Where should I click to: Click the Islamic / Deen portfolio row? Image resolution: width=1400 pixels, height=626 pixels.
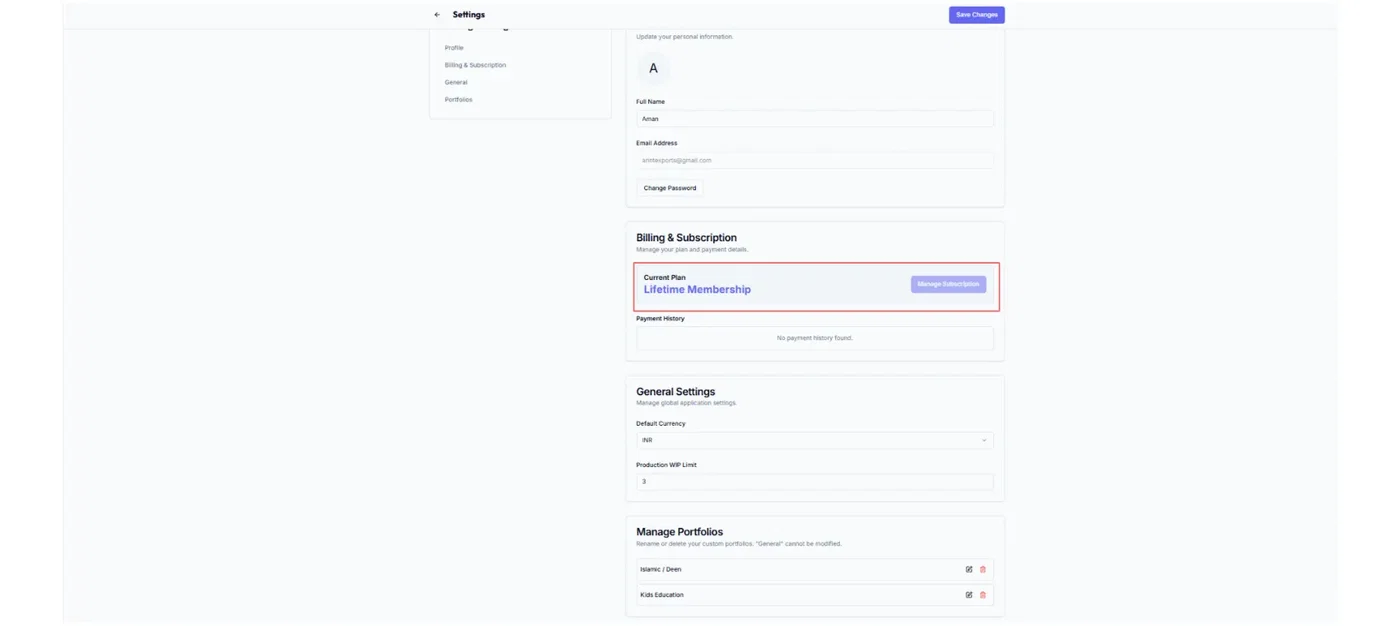(x=780, y=569)
